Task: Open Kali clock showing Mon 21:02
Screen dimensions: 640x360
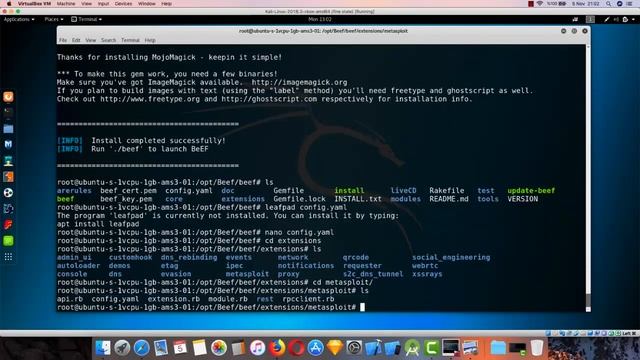Action: tap(320, 19)
